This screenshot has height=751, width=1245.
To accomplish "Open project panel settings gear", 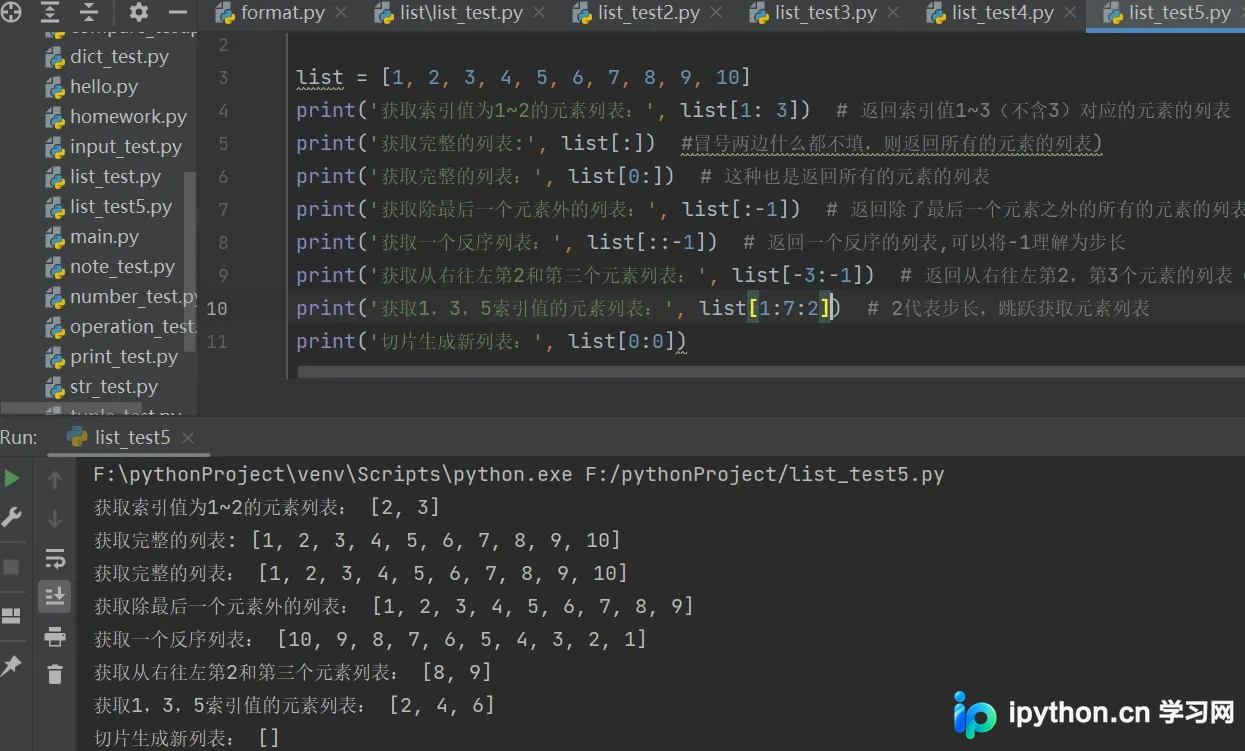I will point(138,13).
